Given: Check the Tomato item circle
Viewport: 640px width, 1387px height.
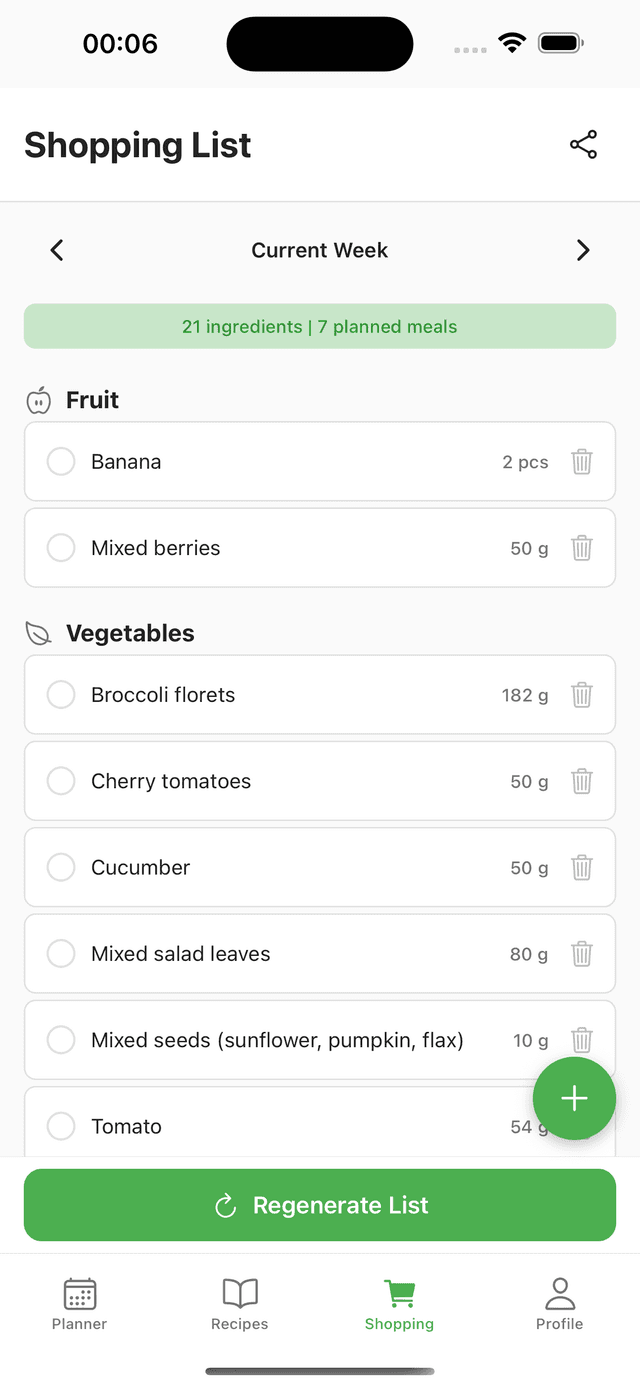Looking at the screenshot, I should (x=61, y=1127).
